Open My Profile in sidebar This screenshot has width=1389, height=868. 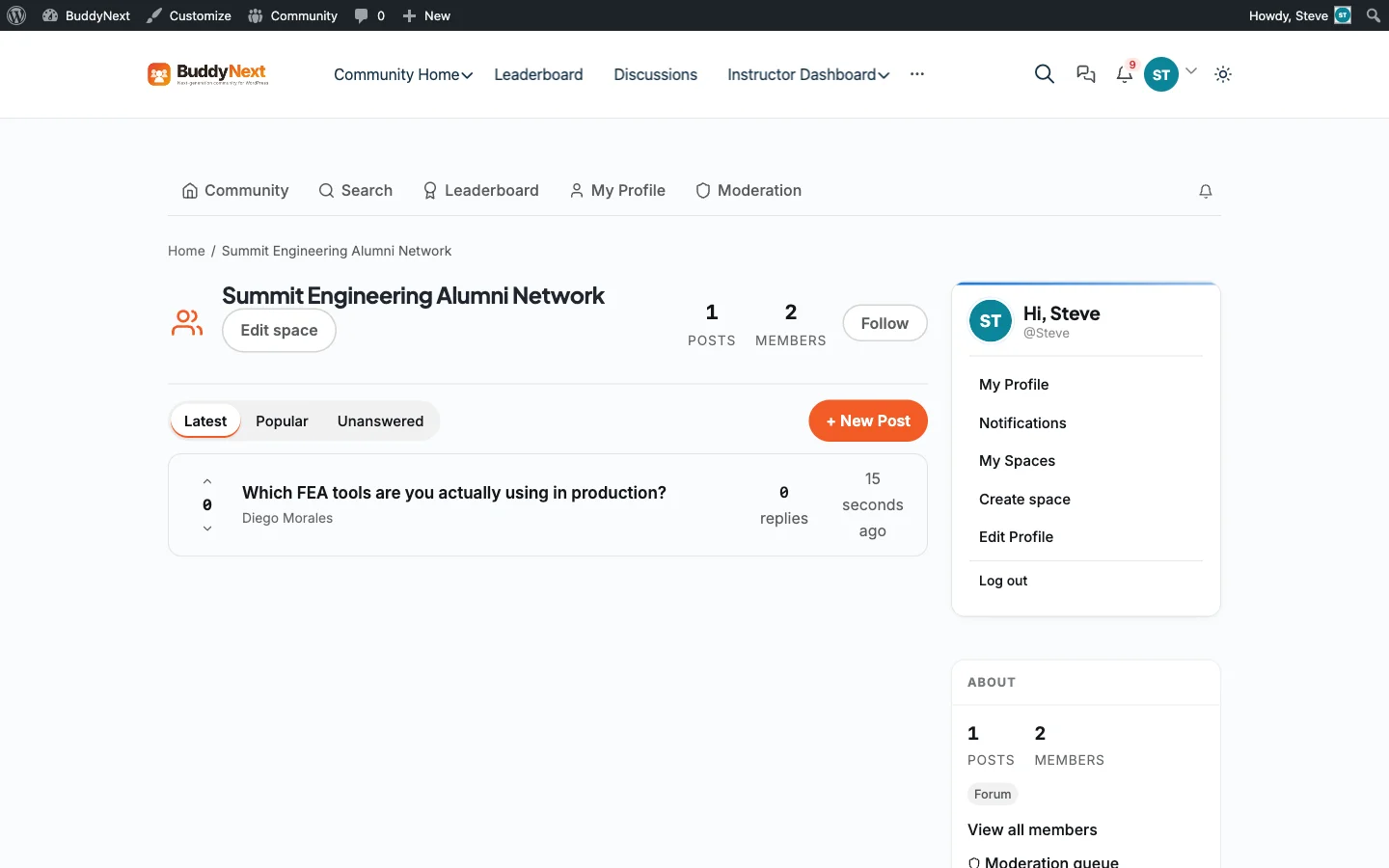point(1014,384)
